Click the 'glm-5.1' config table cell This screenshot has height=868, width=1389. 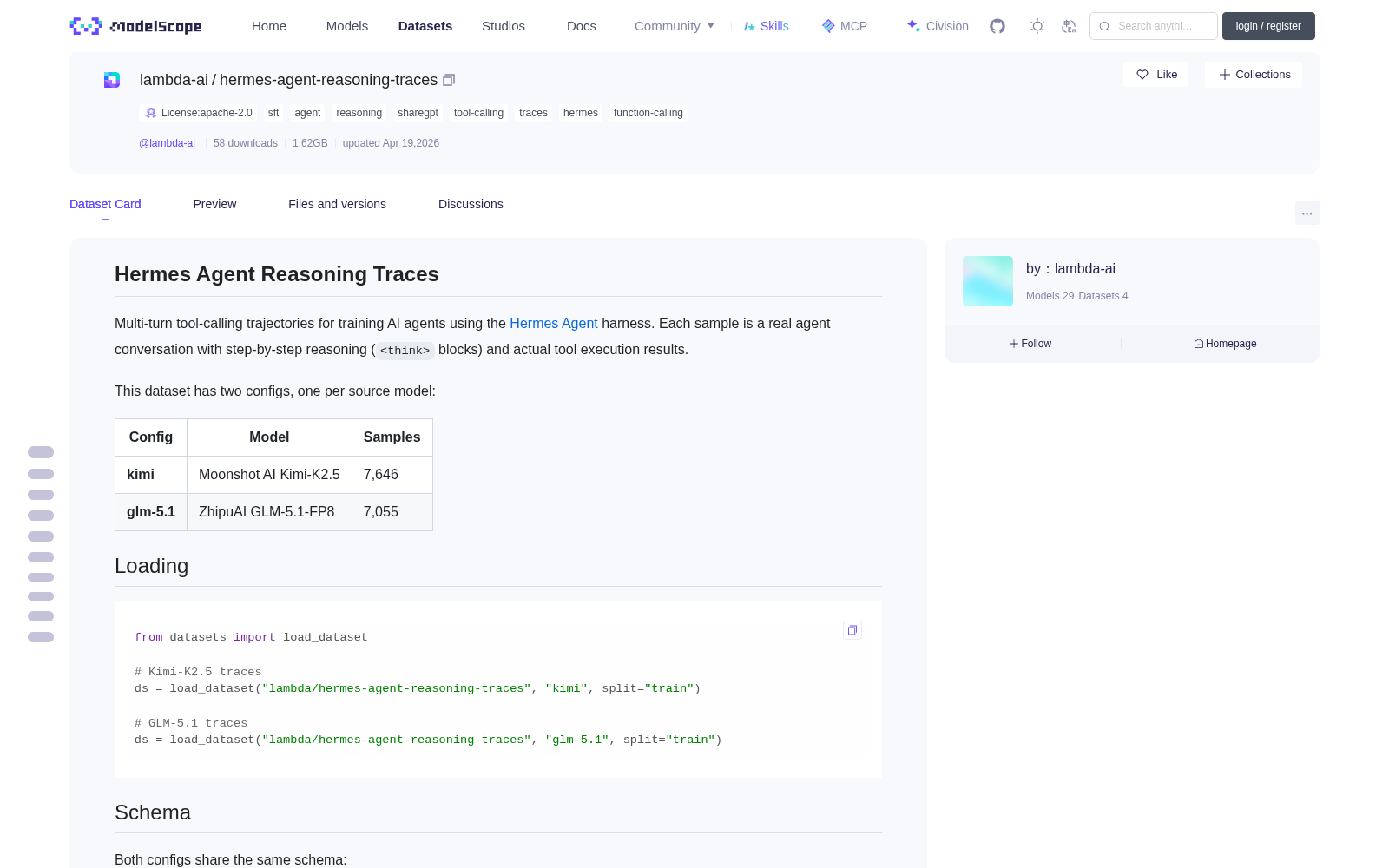tap(151, 512)
